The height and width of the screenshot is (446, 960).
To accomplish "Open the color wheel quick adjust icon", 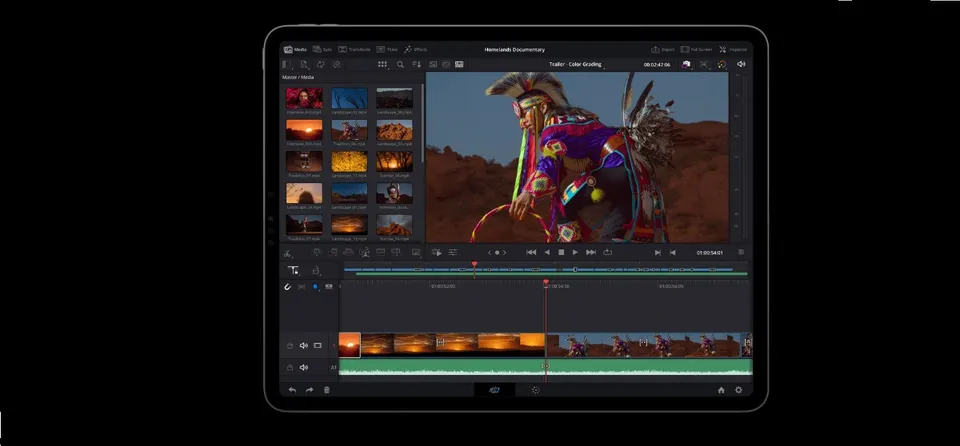I will click(x=722, y=64).
